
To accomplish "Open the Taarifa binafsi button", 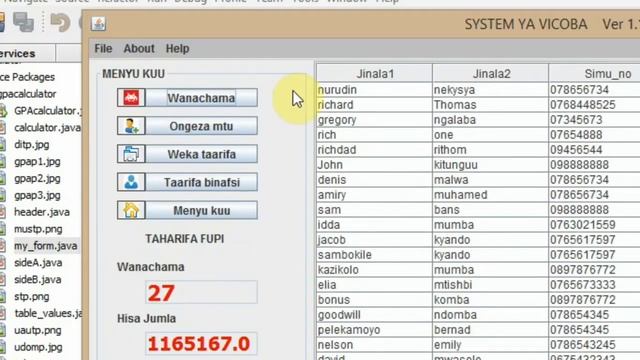I will [202, 182].
